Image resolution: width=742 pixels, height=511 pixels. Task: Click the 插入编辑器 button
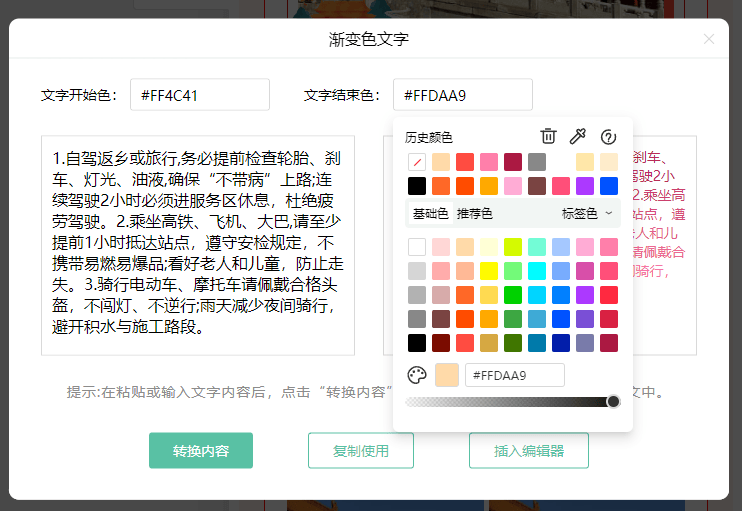coord(528,450)
